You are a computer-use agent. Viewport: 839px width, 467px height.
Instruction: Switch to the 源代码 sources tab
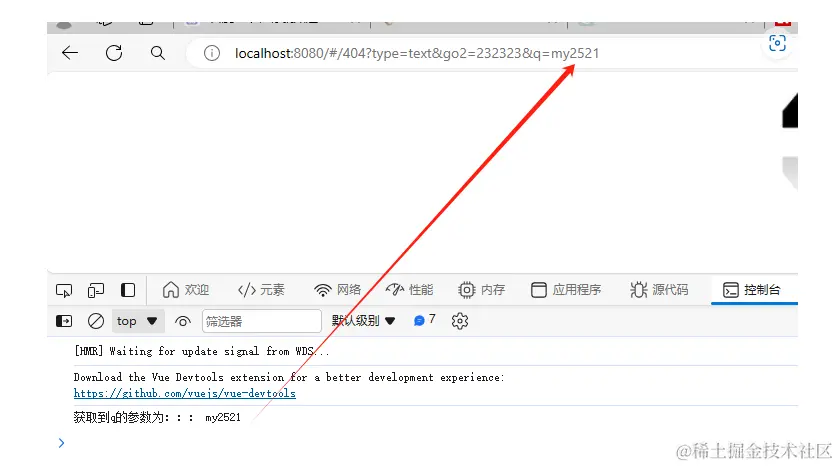click(659, 290)
